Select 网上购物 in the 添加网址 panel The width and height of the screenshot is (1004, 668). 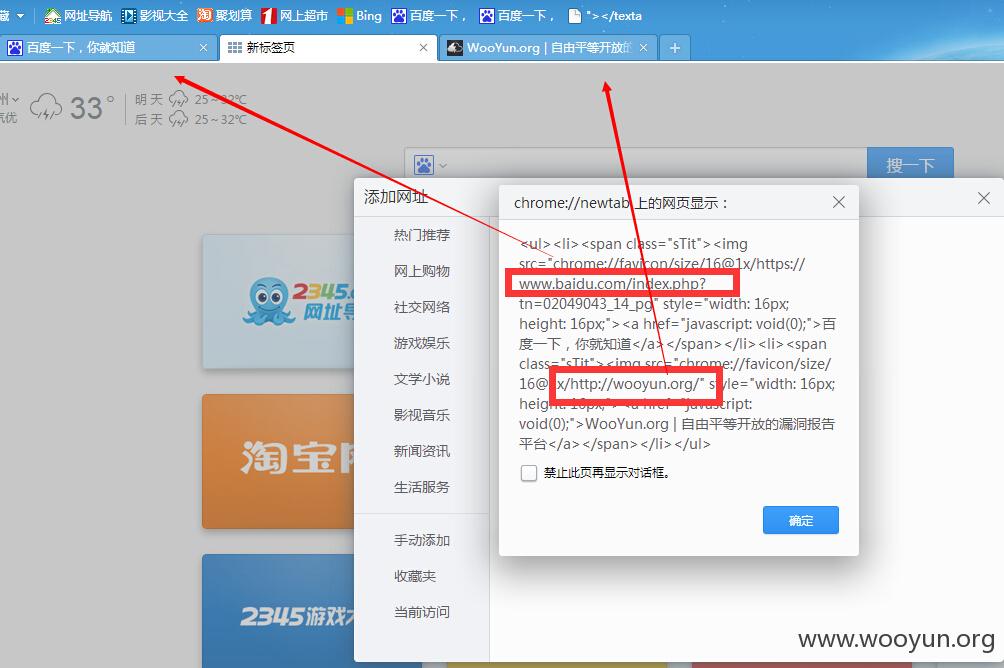pos(421,271)
